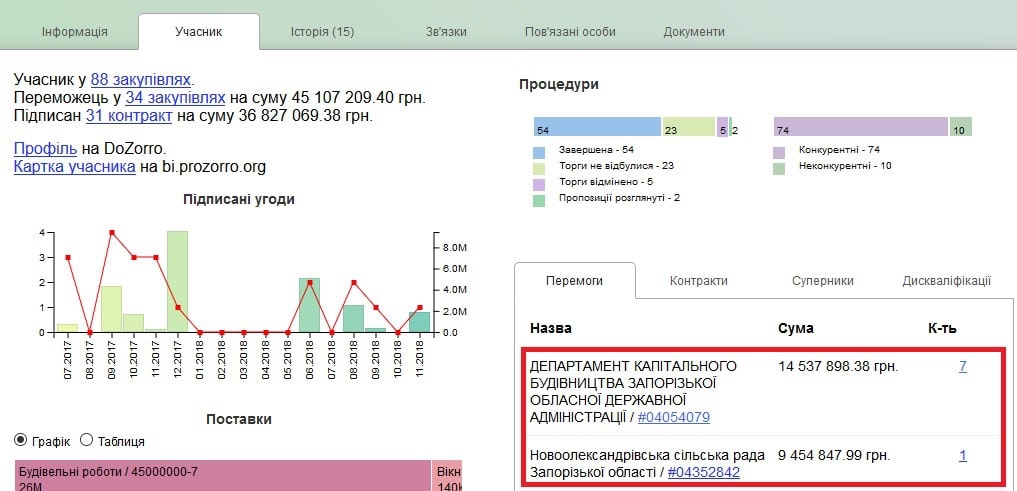The image size is (1017, 491).
Task: Open the Дискваліфікації tab
Action: point(946,281)
